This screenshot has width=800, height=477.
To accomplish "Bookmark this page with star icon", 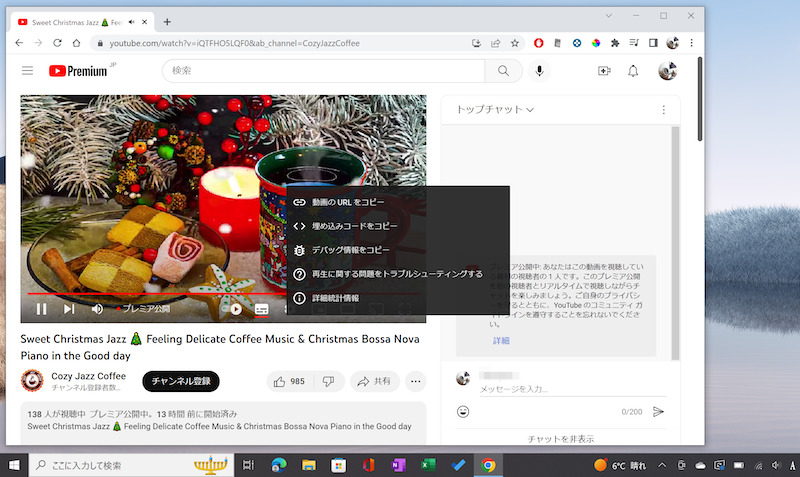I will [x=515, y=43].
